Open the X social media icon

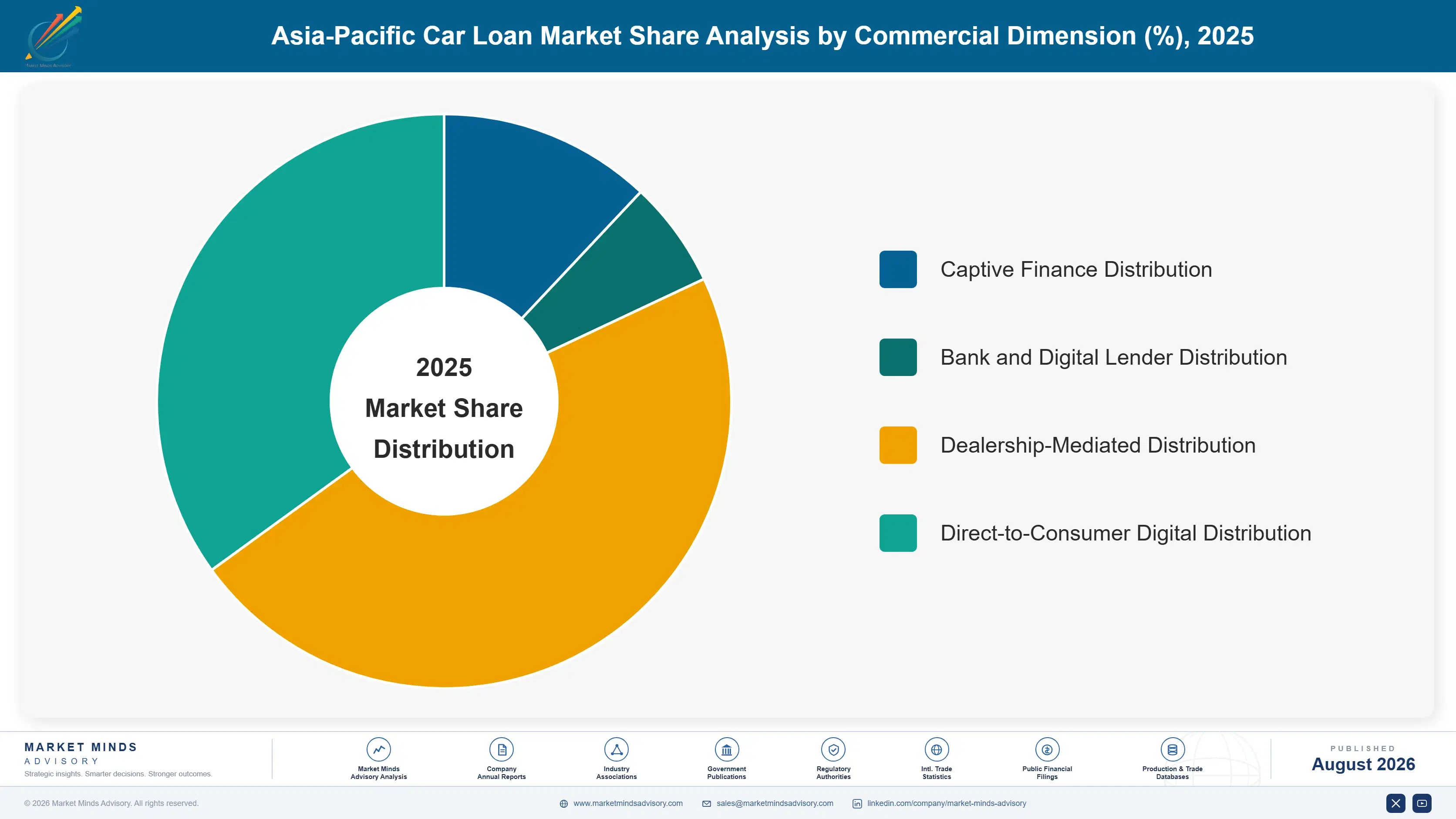coord(1395,803)
